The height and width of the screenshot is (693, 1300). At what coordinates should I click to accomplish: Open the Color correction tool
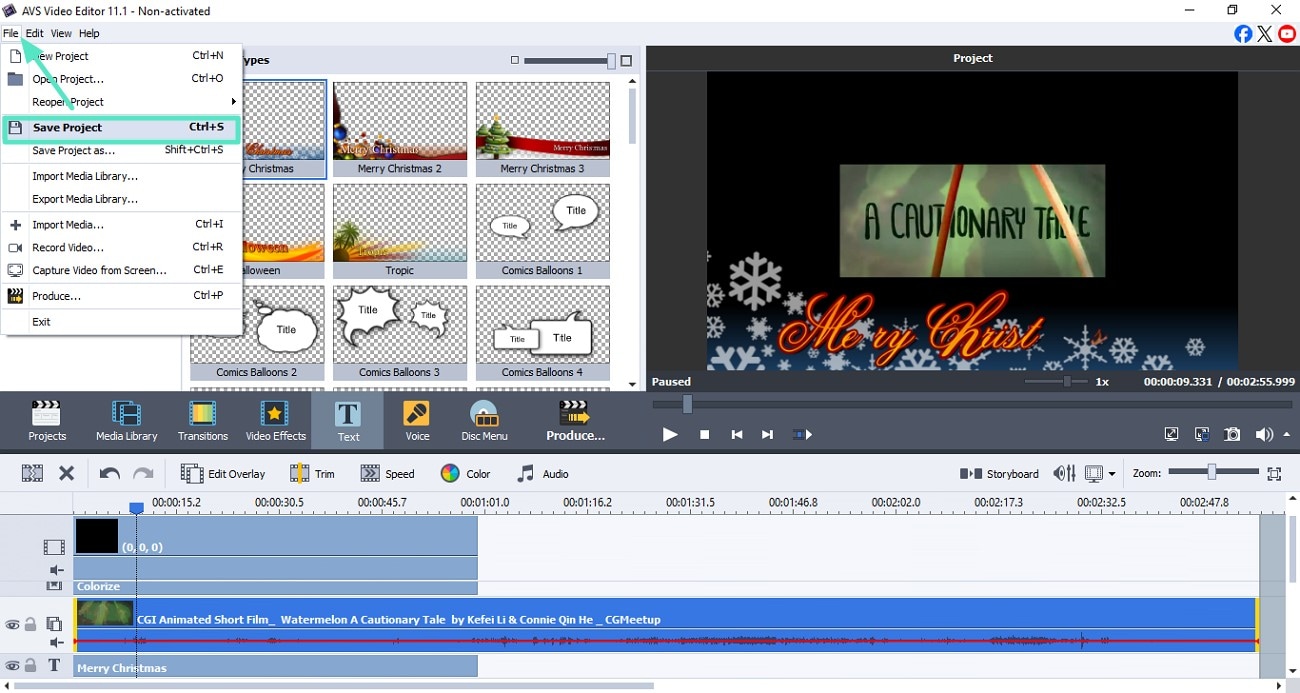coord(465,474)
